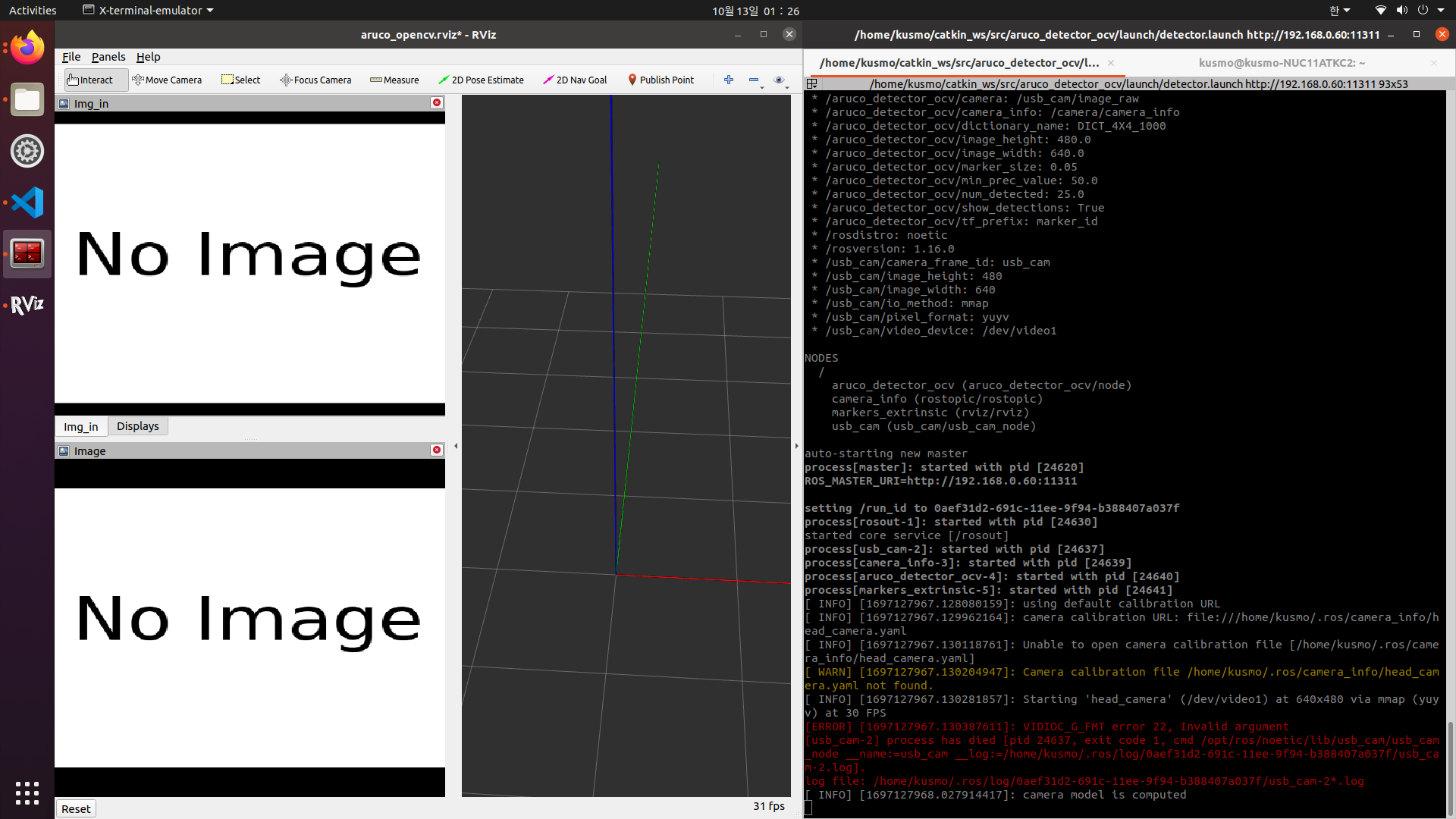The width and height of the screenshot is (1456, 819).
Task: Open the X-terminal-emulator app menu
Action: (x=149, y=11)
